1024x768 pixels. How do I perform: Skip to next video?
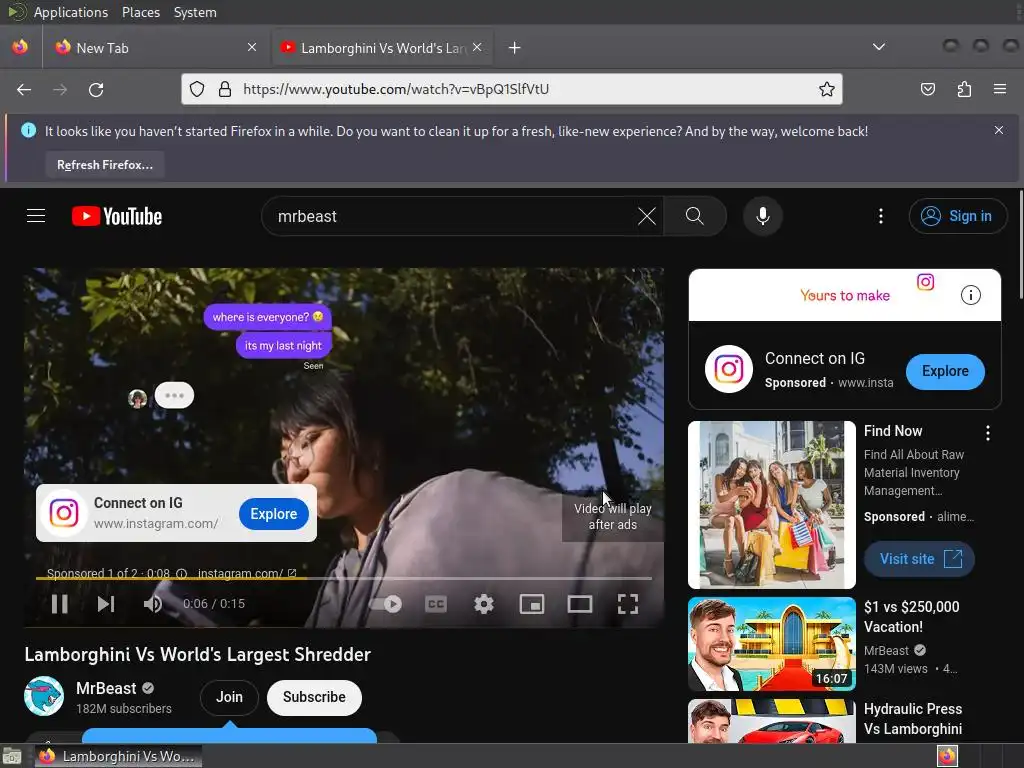pos(106,604)
